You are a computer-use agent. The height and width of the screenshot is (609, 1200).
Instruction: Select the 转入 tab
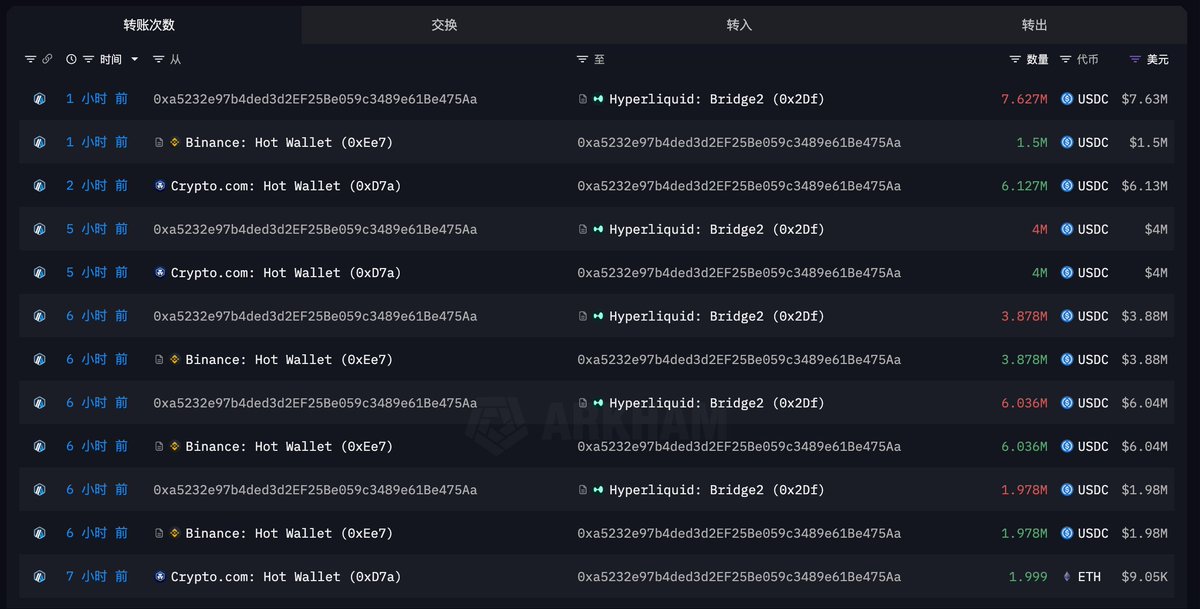click(x=739, y=25)
